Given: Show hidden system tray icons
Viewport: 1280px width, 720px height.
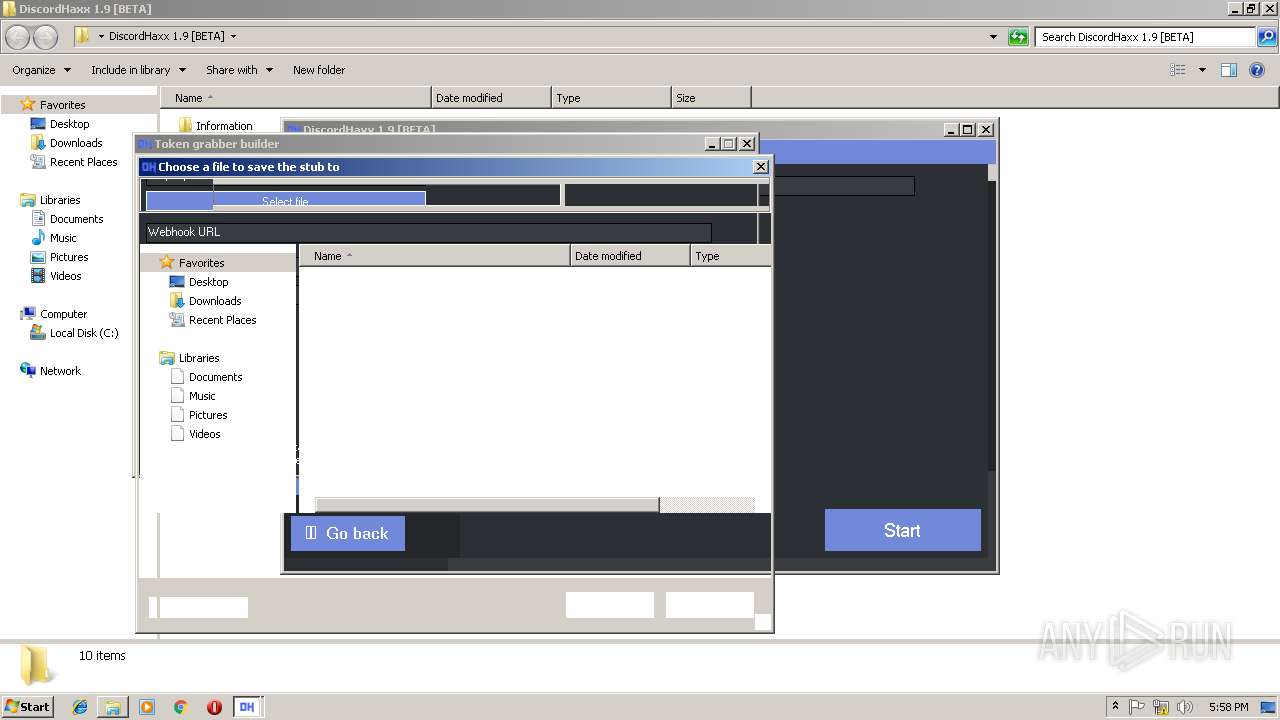Looking at the screenshot, I should point(1115,706).
